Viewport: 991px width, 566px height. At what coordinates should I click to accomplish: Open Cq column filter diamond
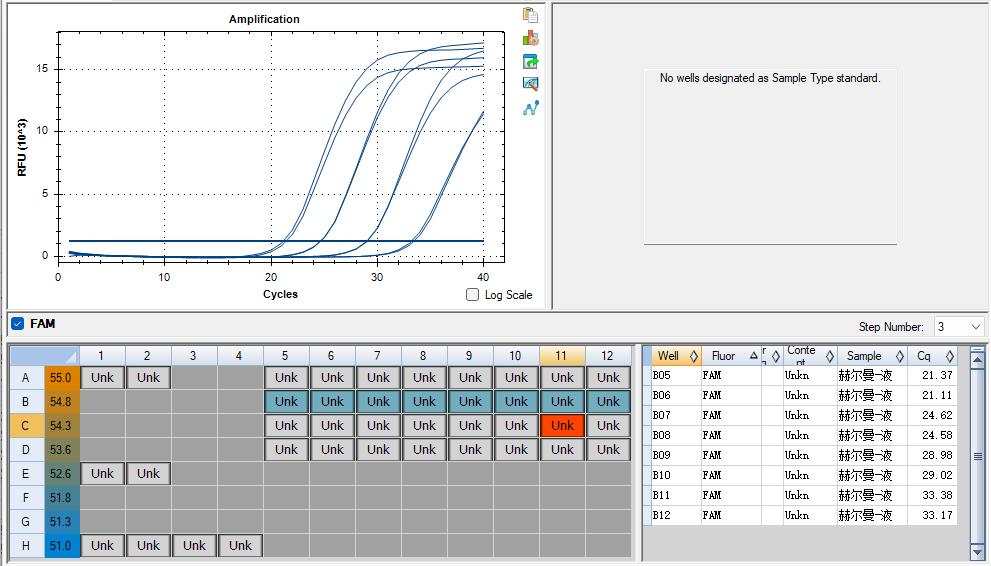(949, 356)
